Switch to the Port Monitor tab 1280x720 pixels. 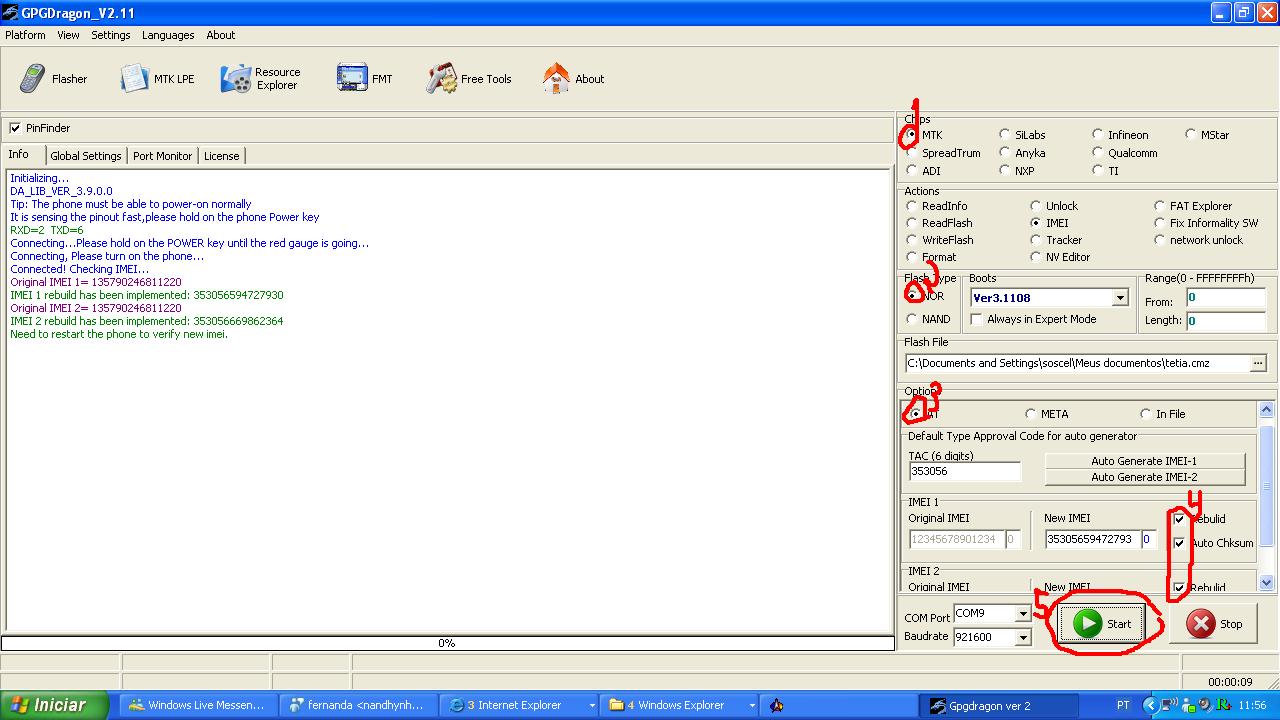point(162,156)
